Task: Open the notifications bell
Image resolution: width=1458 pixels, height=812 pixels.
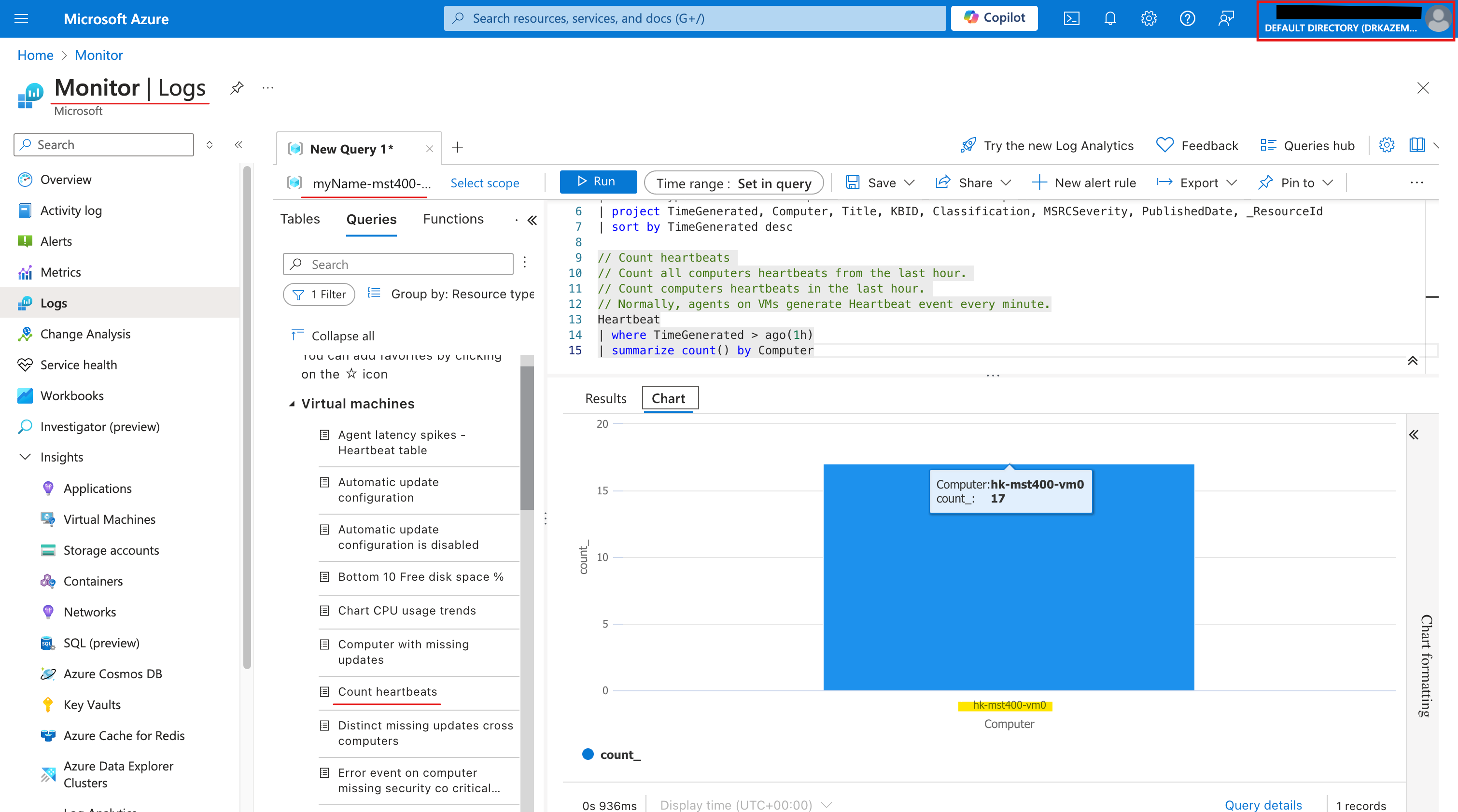Action: (1110, 19)
